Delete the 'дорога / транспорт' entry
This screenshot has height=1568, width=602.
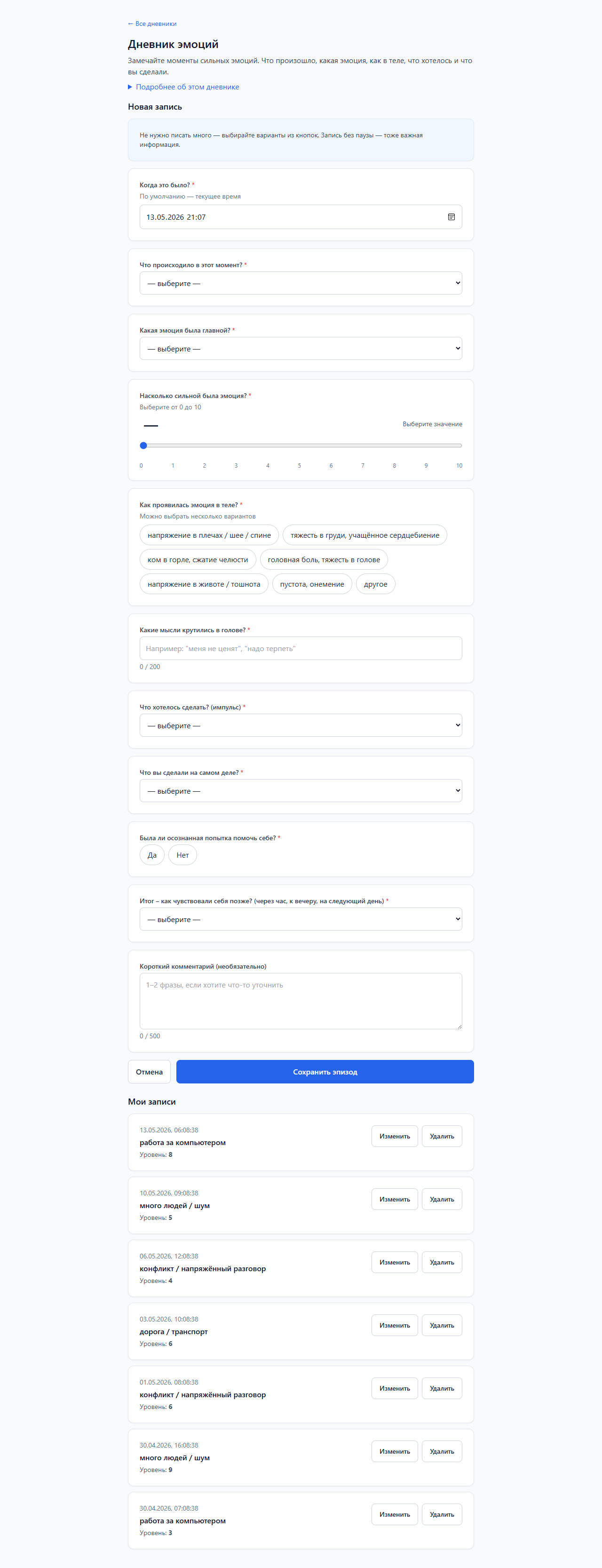pos(442,1325)
